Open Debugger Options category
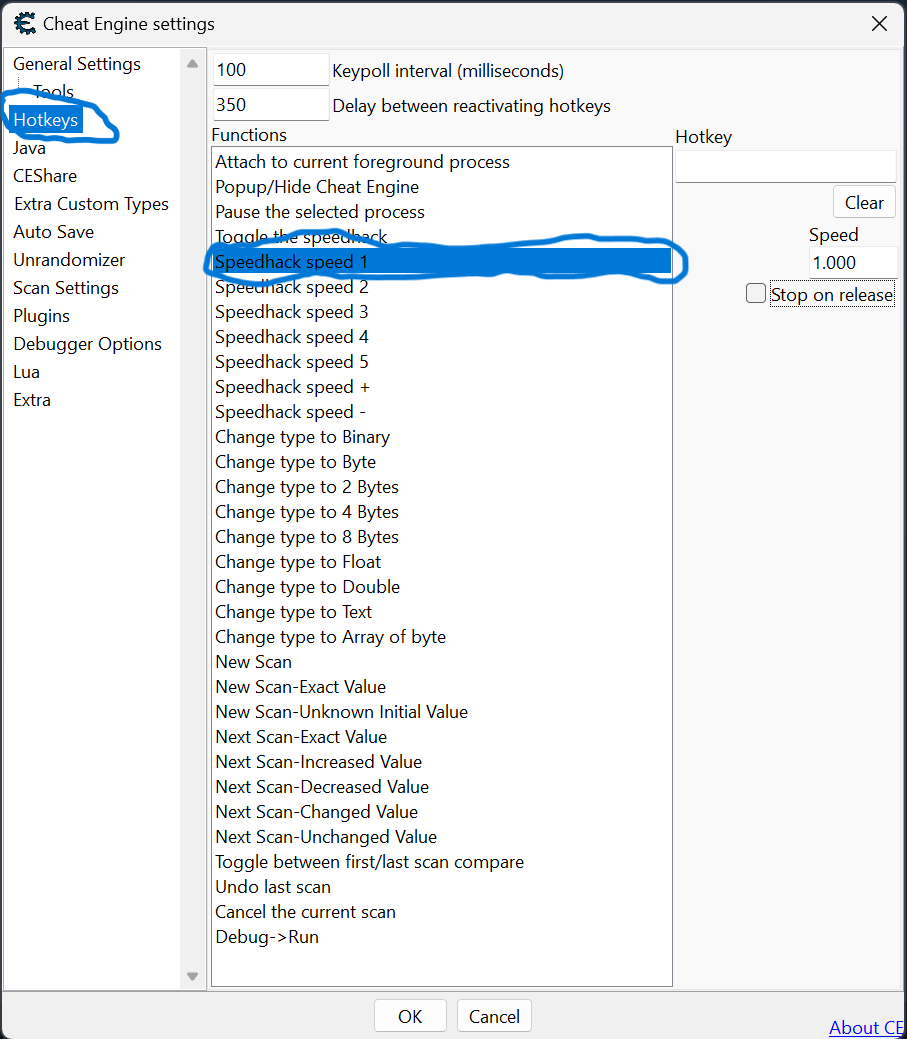The height and width of the screenshot is (1039, 907). tap(87, 344)
